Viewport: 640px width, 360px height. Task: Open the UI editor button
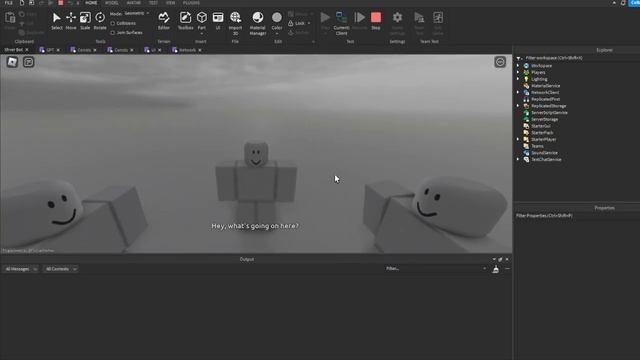click(218, 21)
